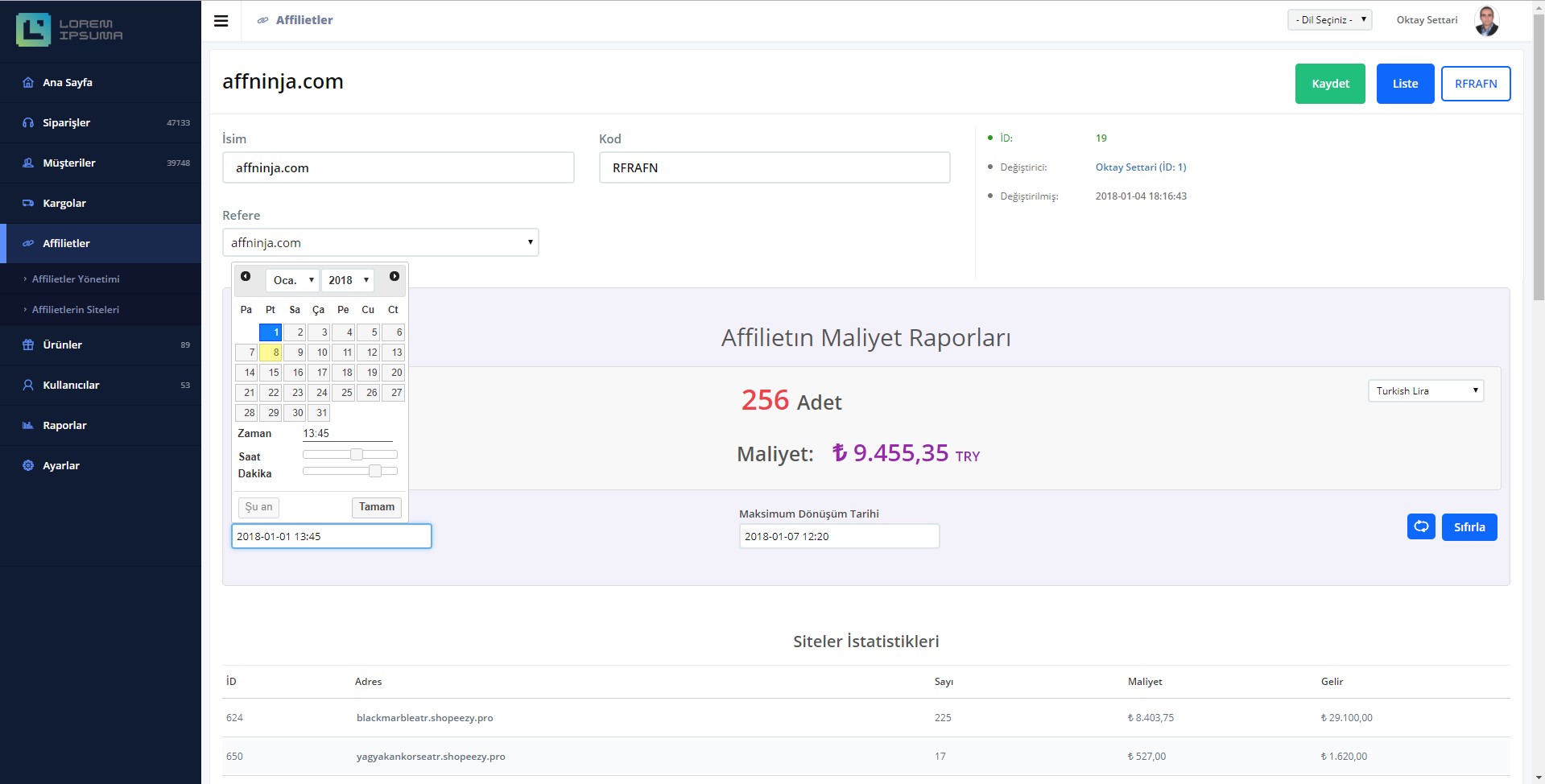Open user profile avatar picture
This screenshot has height=784, width=1545.
point(1486,21)
